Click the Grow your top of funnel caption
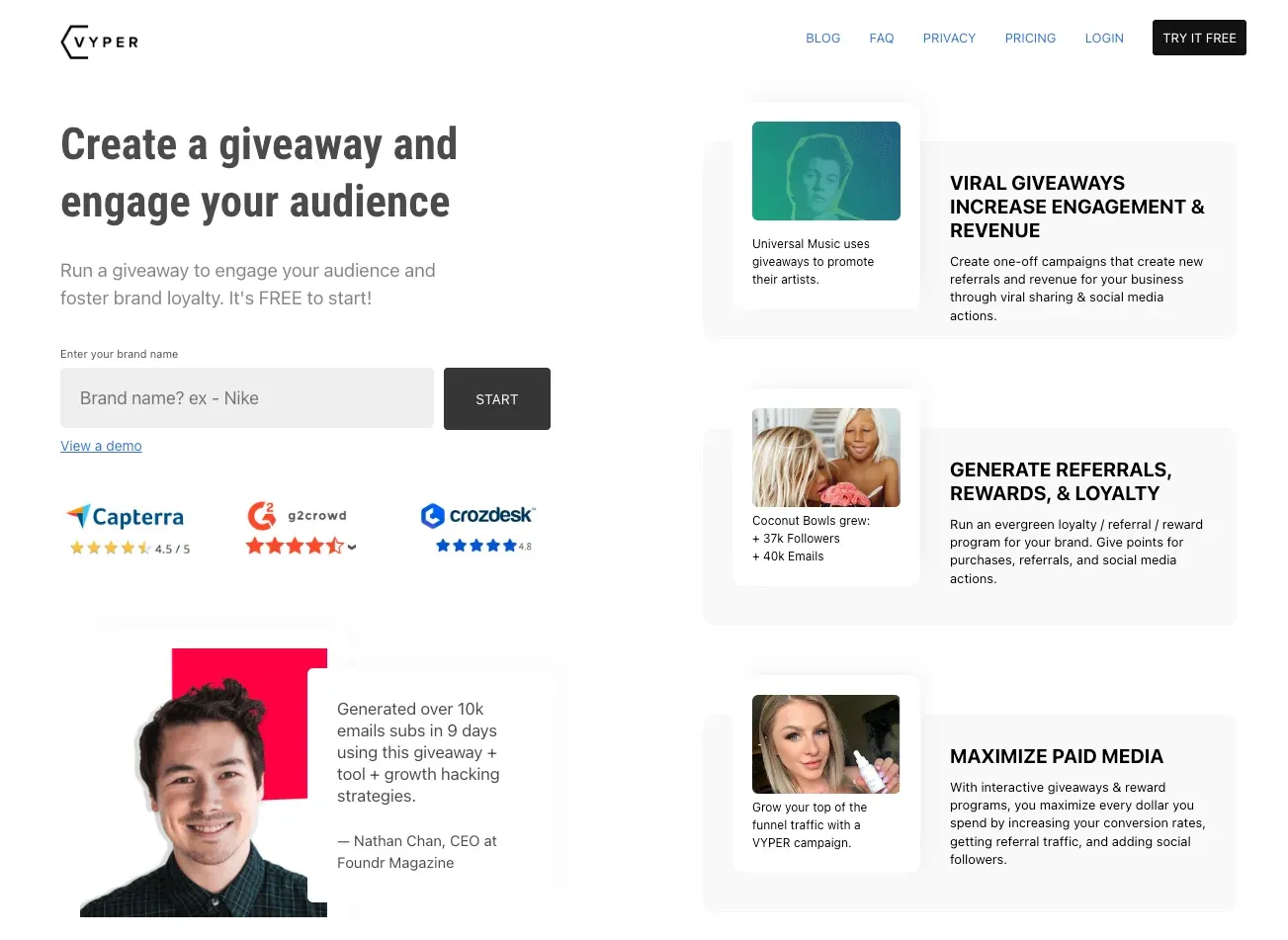The height and width of the screenshot is (940, 1288). coord(810,825)
